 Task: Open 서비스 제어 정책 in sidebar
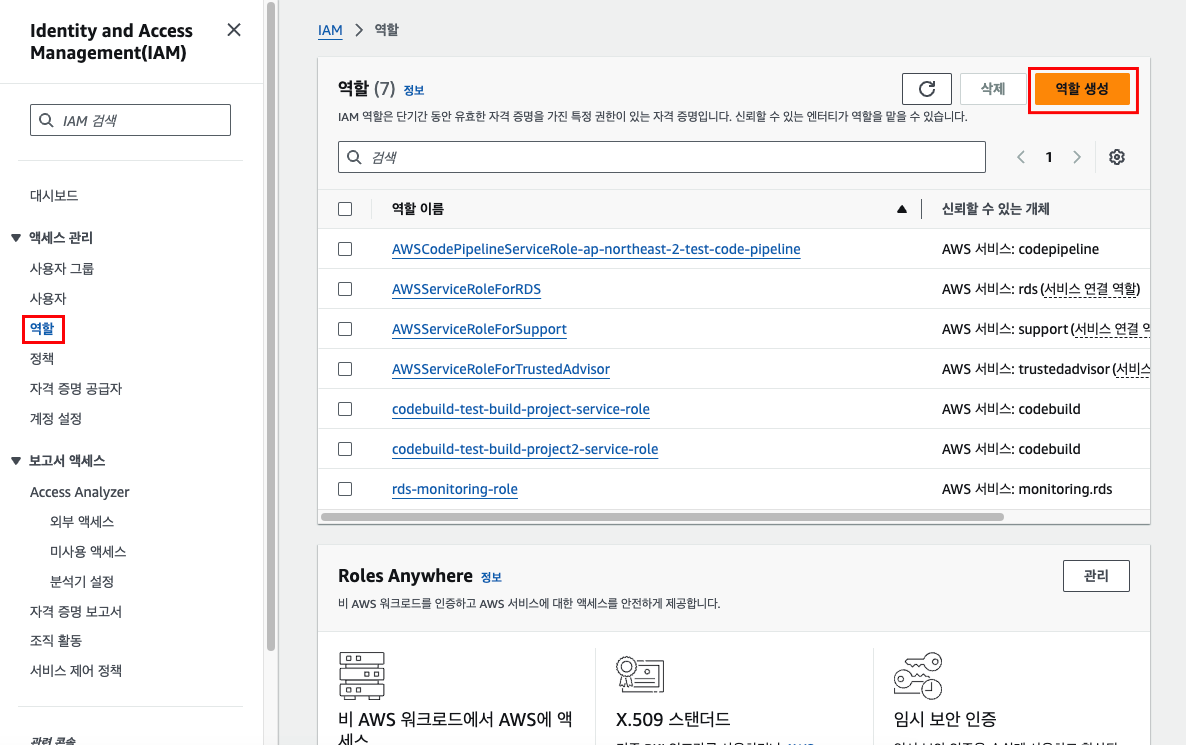pos(76,671)
